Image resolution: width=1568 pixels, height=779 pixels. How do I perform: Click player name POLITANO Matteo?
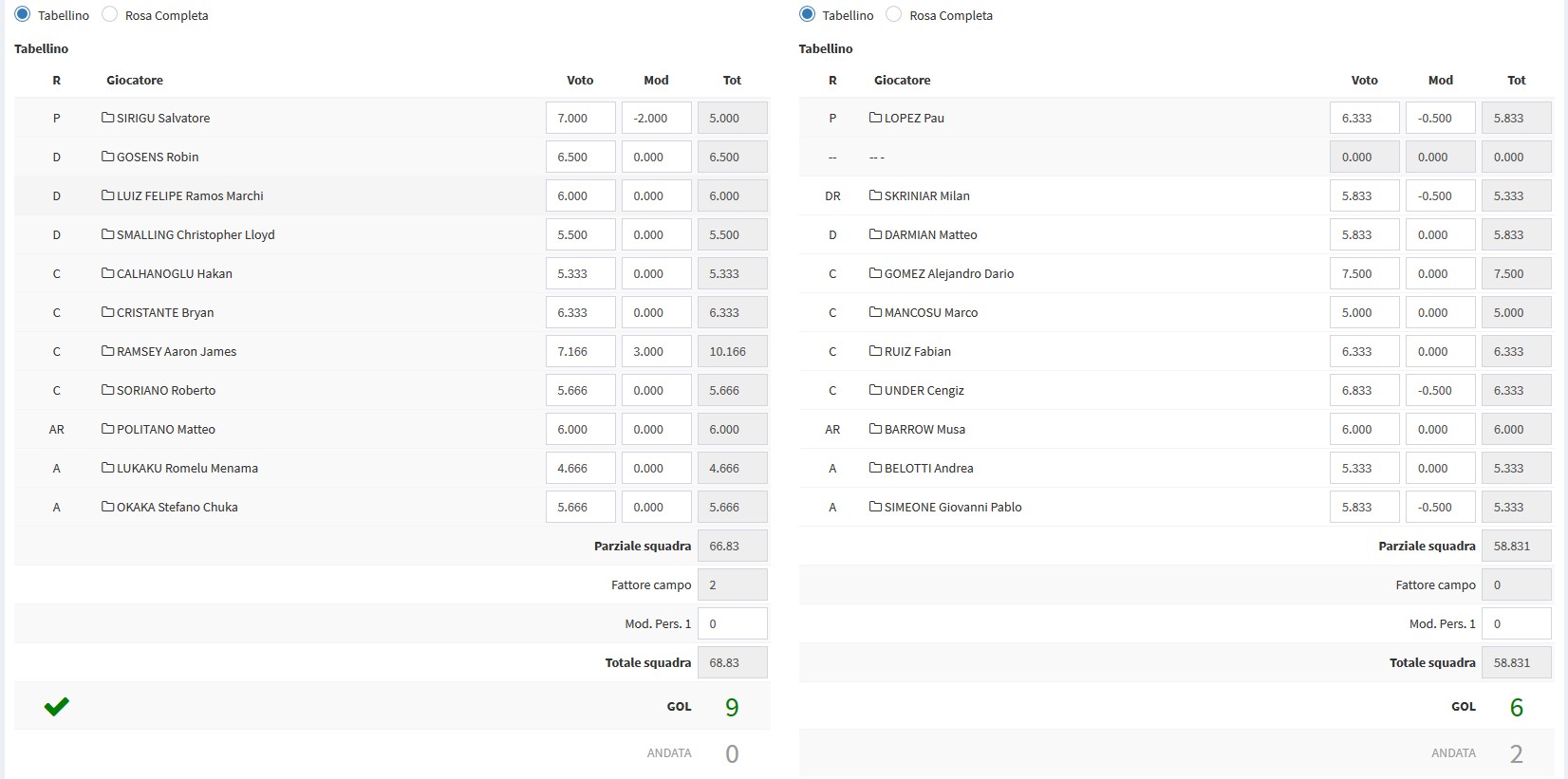point(166,429)
